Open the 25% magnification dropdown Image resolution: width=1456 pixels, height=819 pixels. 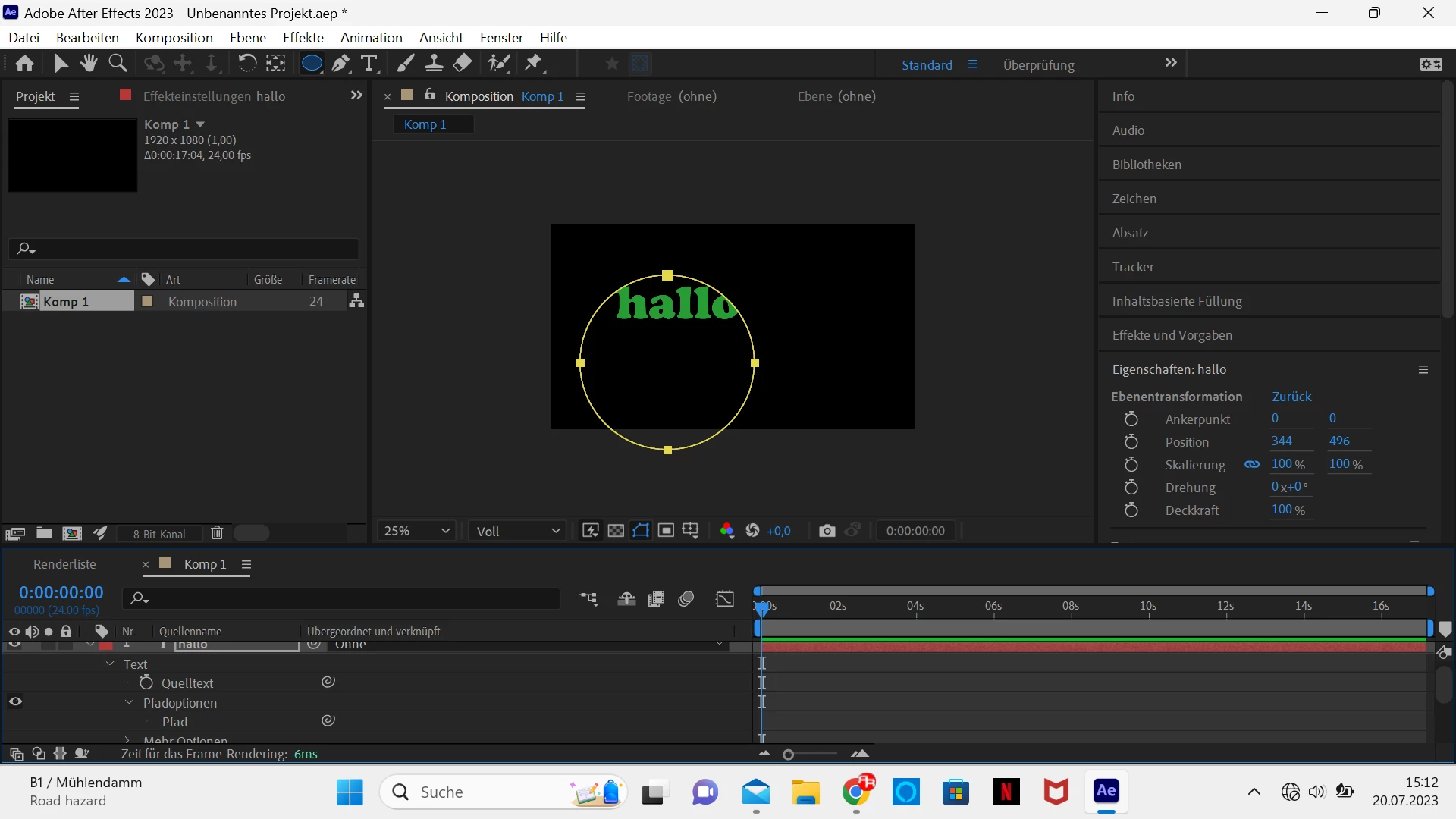[416, 531]
